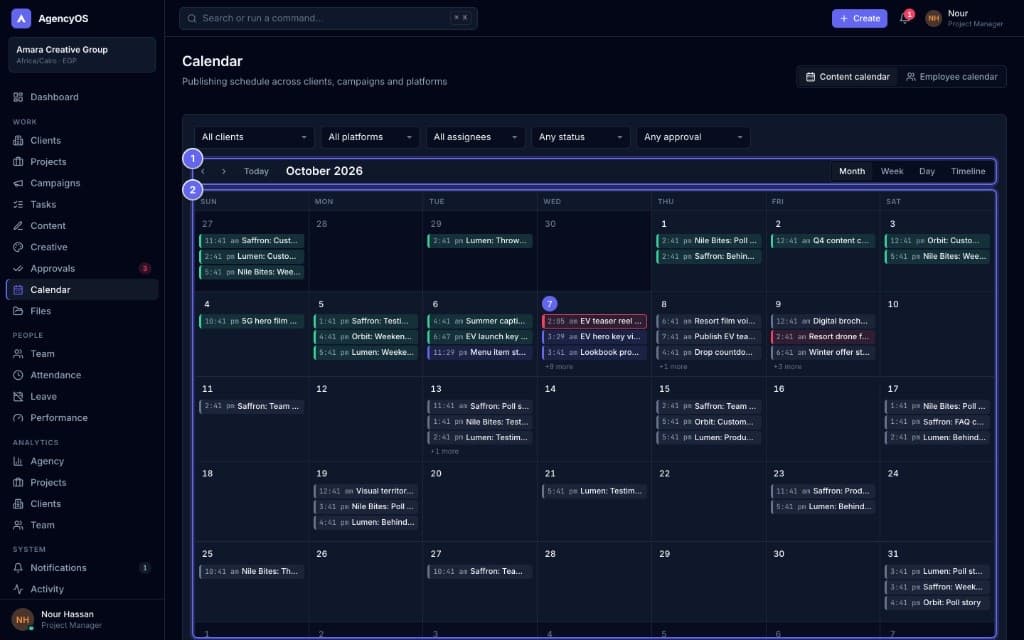Image resolution: width=1024 pixels, height=640 pixels.
Task: Open the Analytics Agency chart icon
Action: click(x=18, y=461)
